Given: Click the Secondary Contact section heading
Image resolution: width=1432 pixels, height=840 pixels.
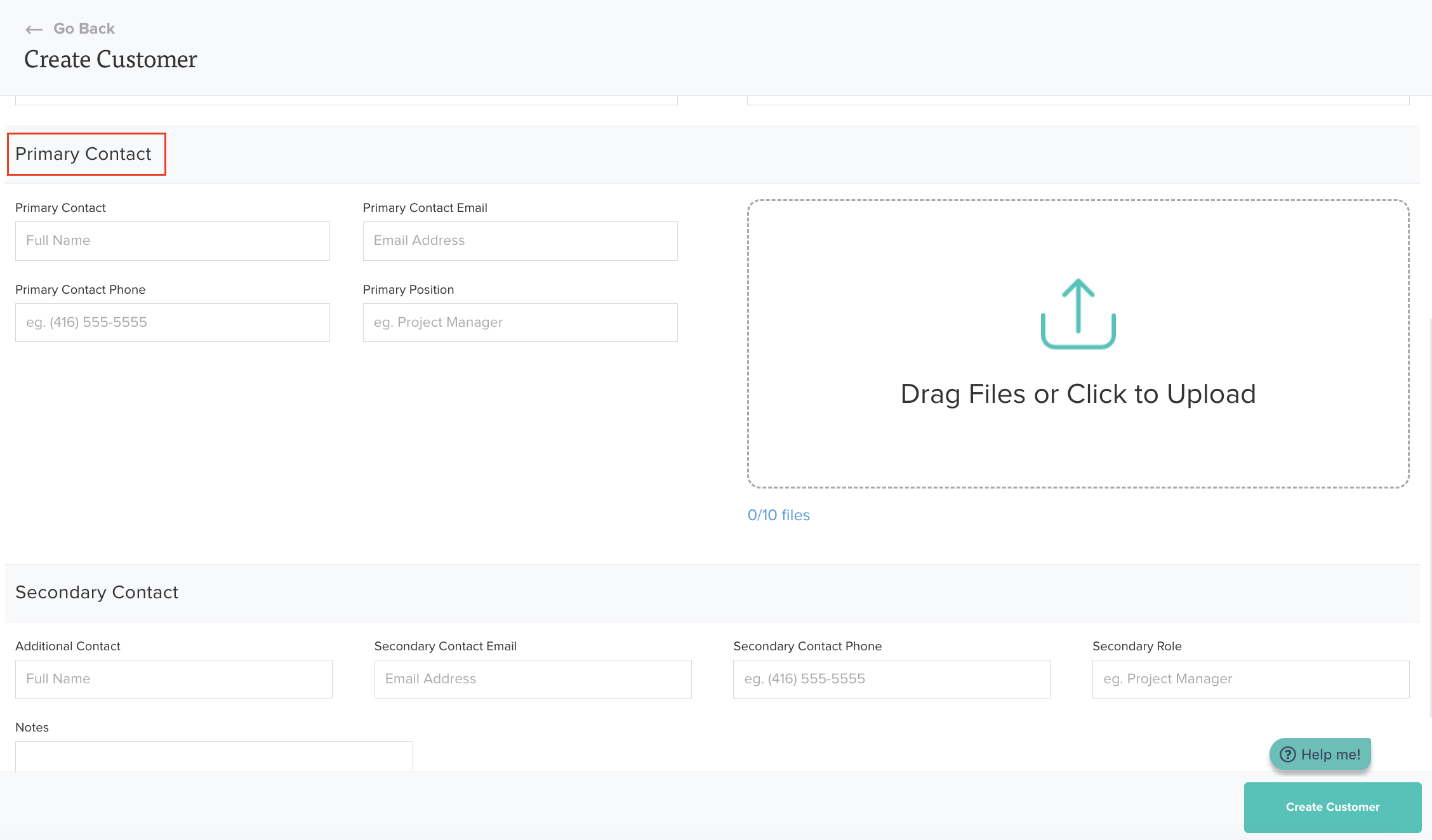Looking at the screenshot, I should tap(96, 593).
